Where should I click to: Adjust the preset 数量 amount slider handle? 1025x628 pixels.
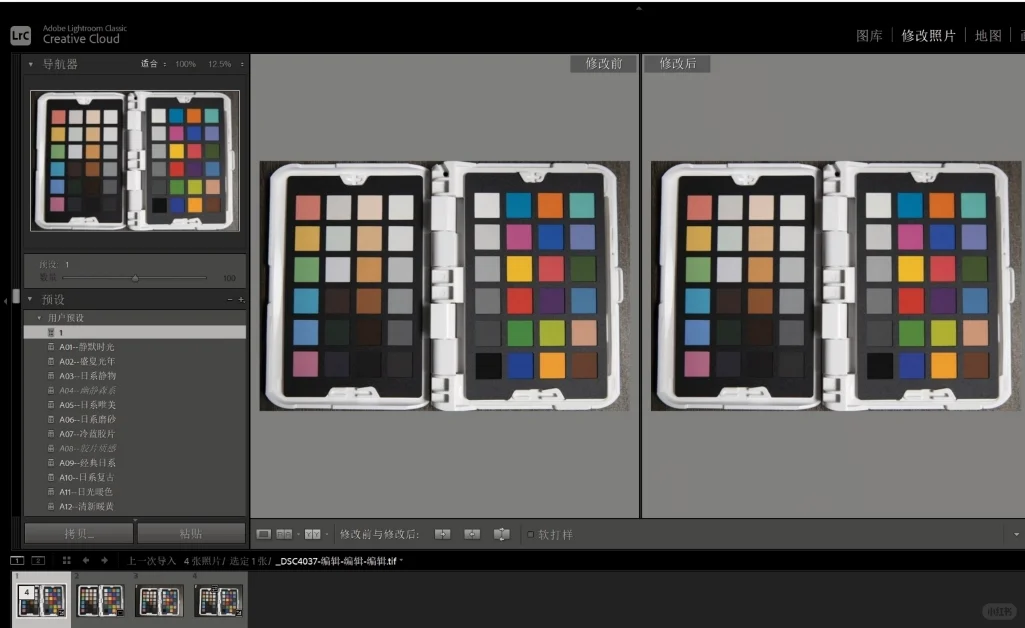135,278
